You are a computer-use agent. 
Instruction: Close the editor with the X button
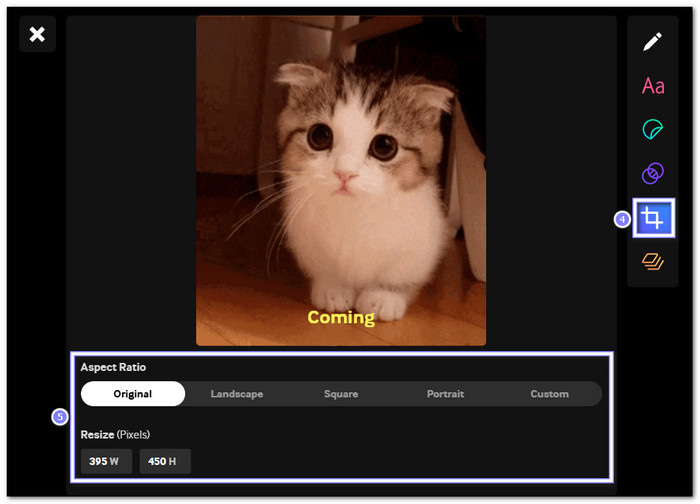[37, 34]
